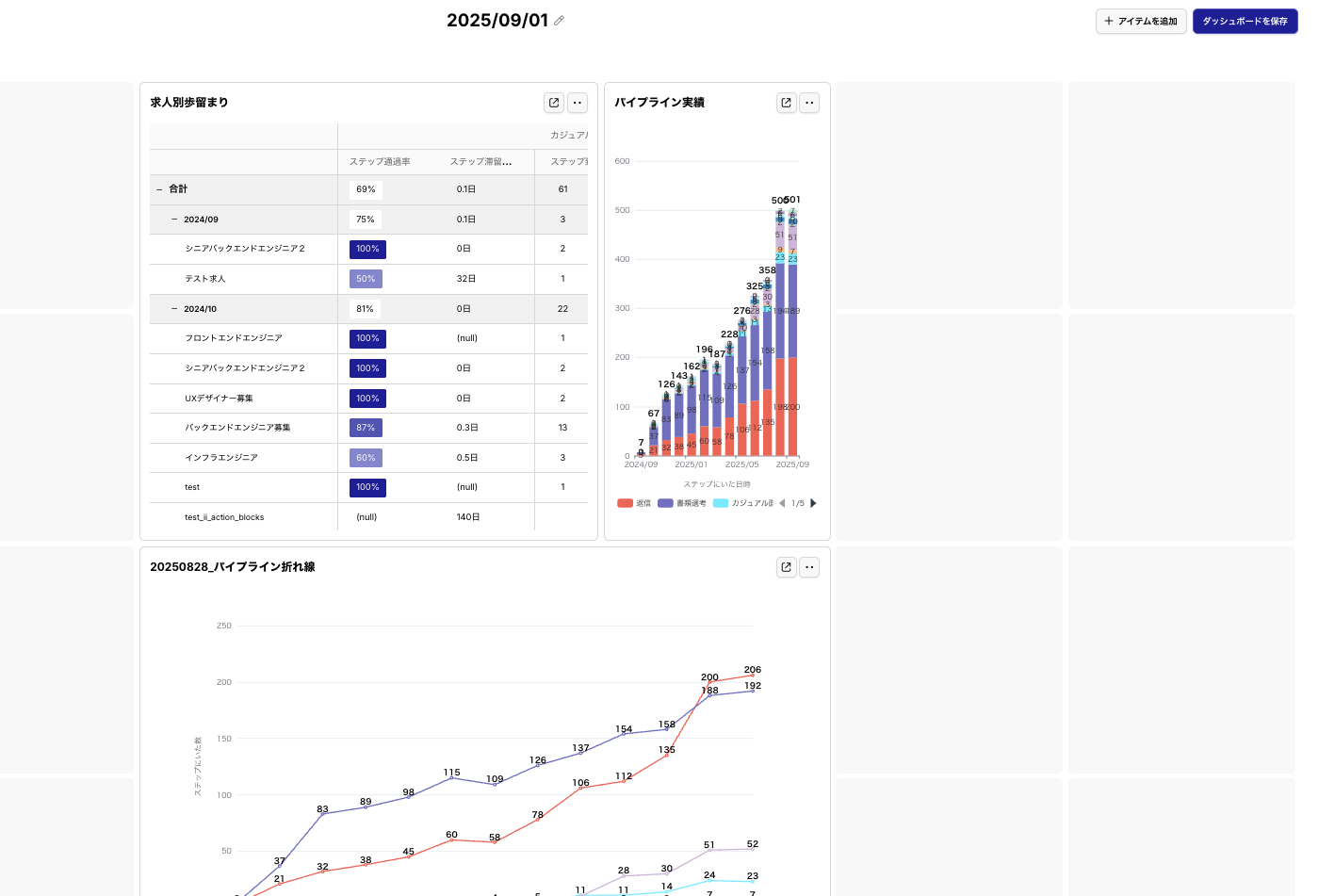Go to next legend page arrow

point(813,503)
